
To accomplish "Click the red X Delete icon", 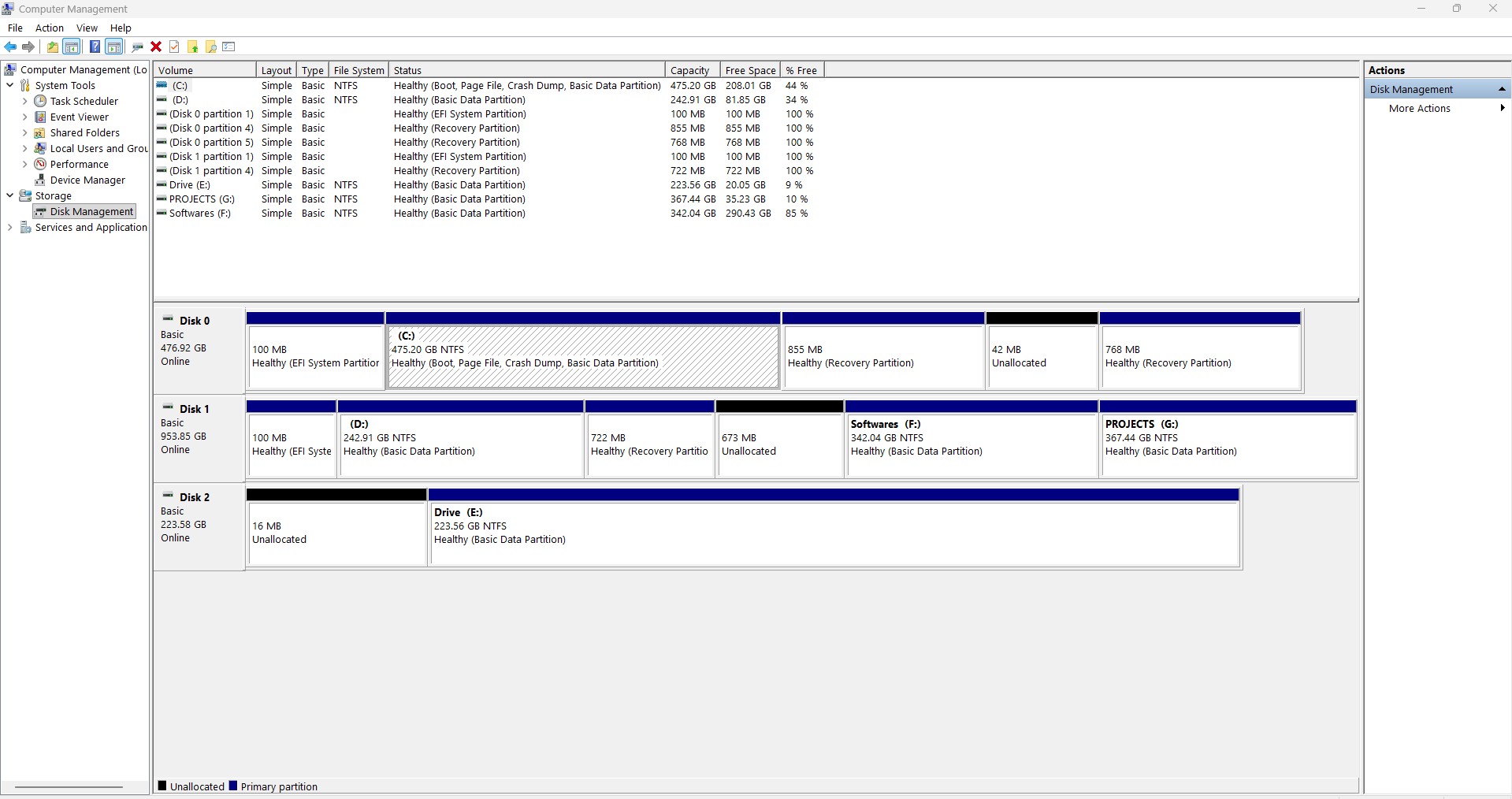I will [156, 47].
